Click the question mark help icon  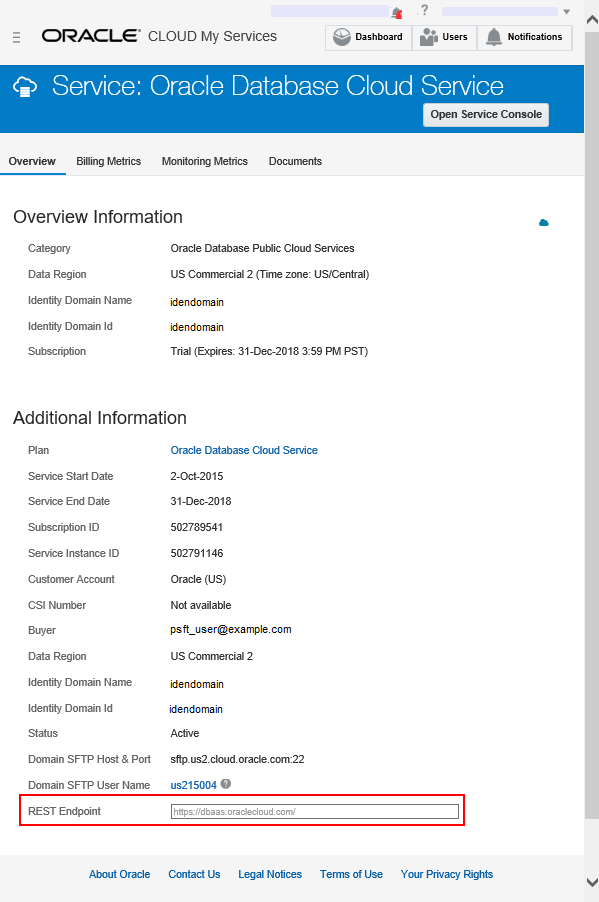(x=425, y=11)
